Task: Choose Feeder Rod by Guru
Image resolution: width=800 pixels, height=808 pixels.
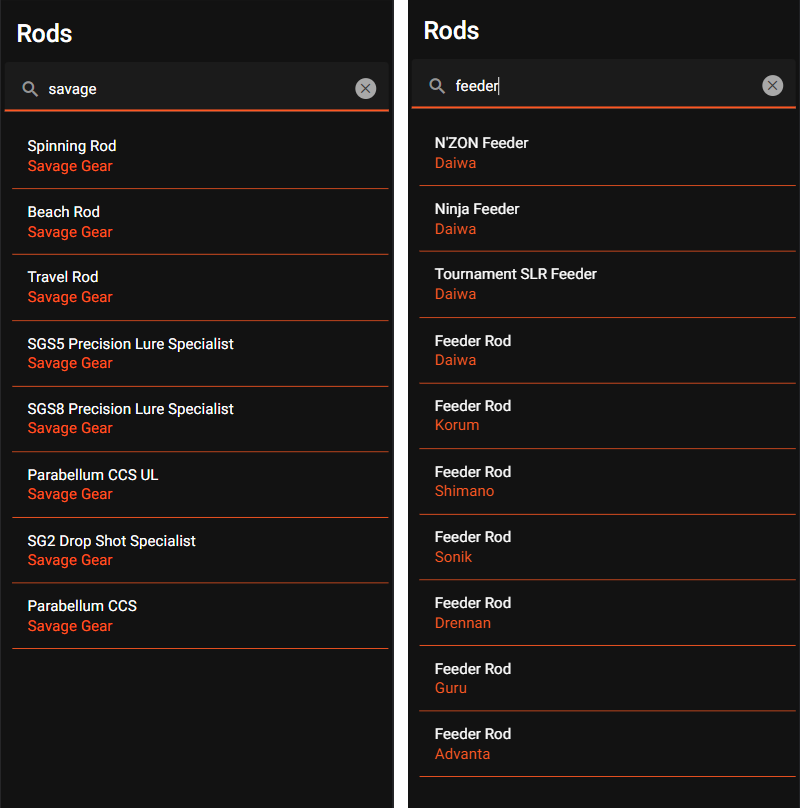Action: (x=607, y=679)
